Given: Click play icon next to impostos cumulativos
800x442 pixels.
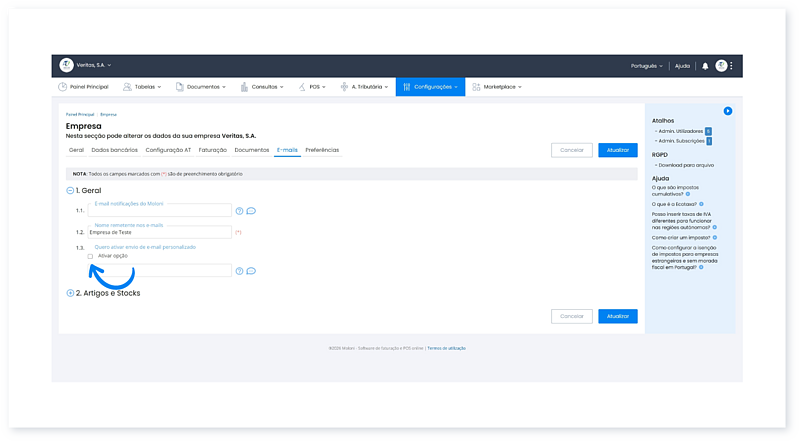Looking at the screenshot, I should click(x=688, y=194).
